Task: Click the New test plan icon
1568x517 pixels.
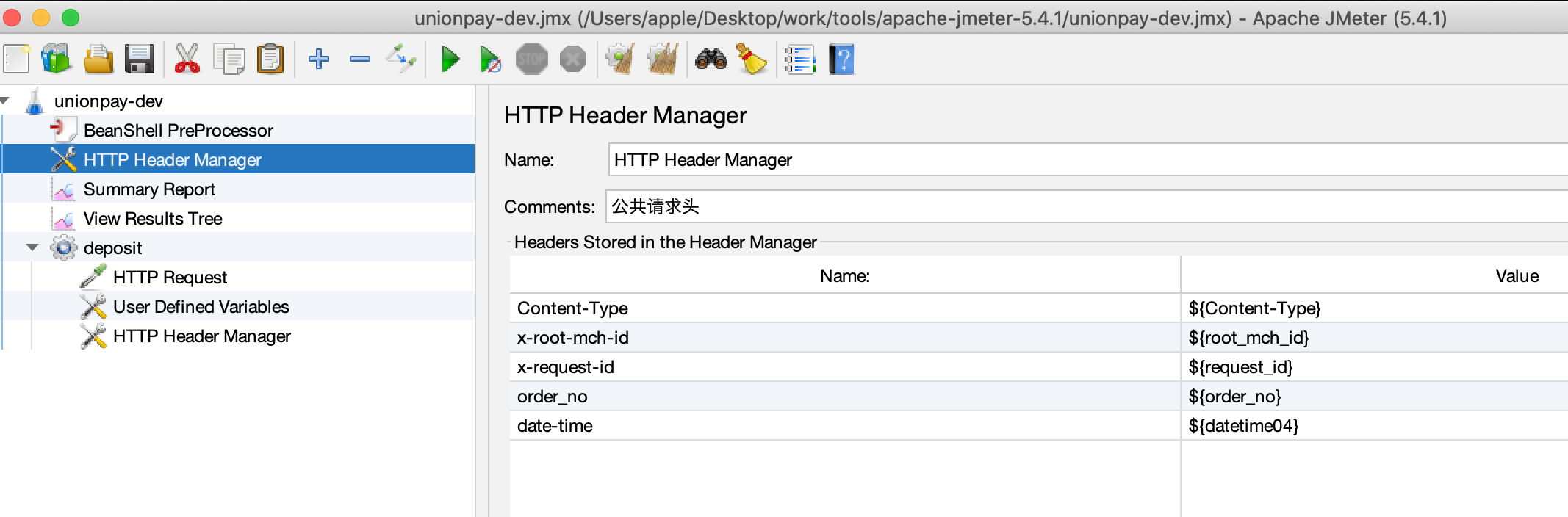Action: point(17,59)
